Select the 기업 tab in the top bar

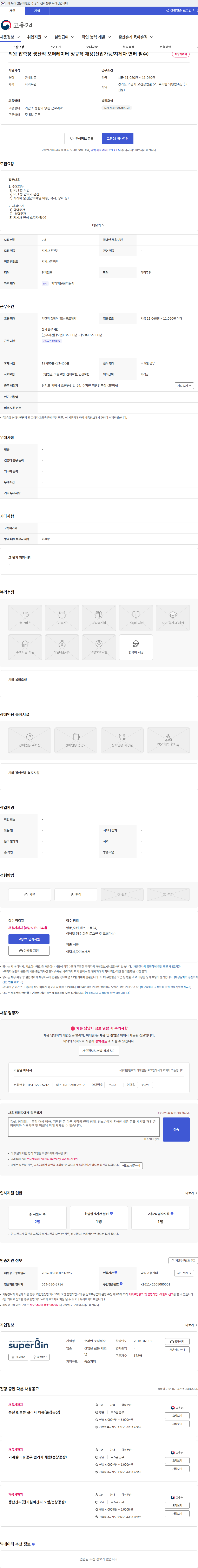click(x=37, y=10)
